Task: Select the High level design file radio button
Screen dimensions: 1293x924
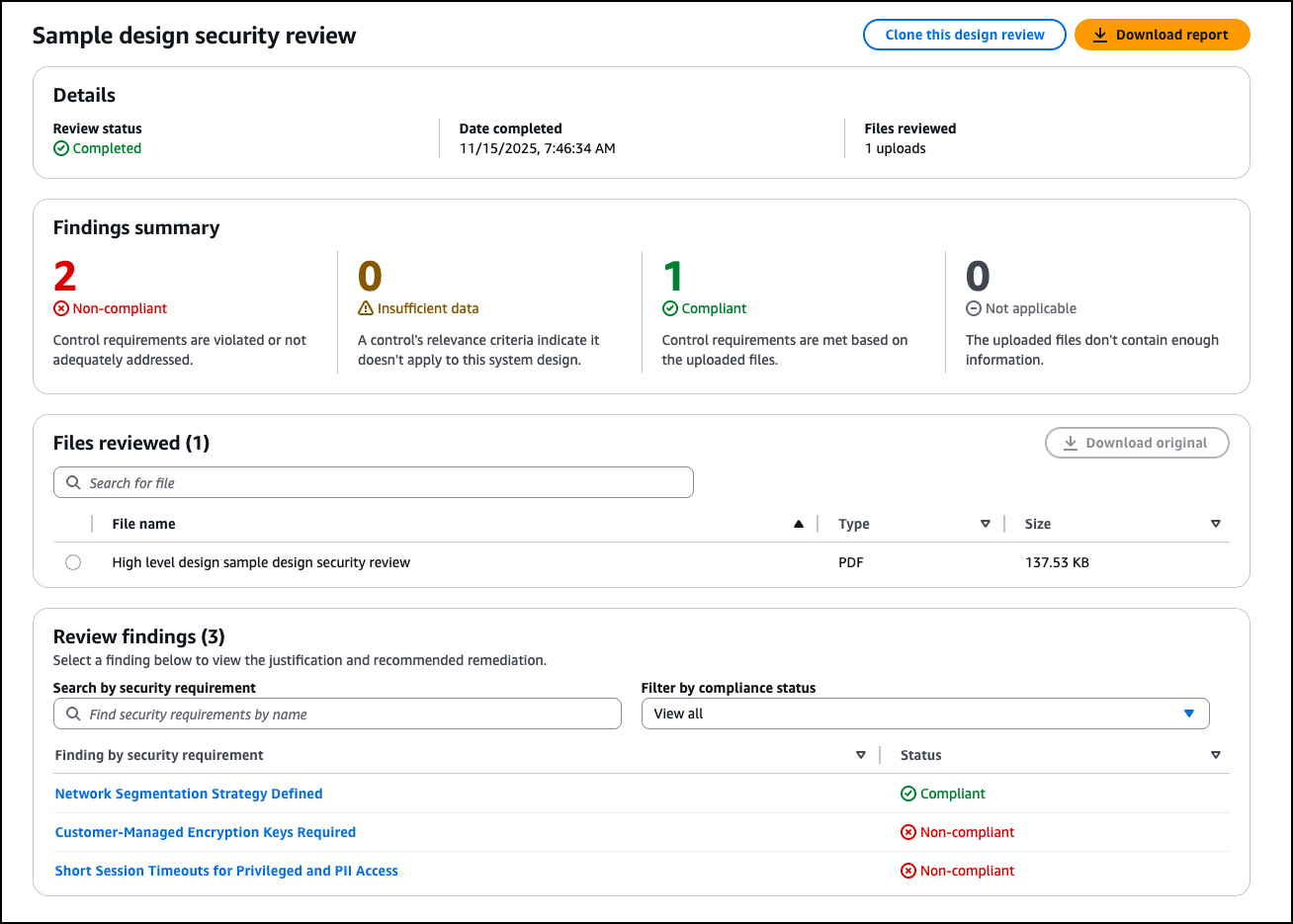Action: [x=73, y=563]
